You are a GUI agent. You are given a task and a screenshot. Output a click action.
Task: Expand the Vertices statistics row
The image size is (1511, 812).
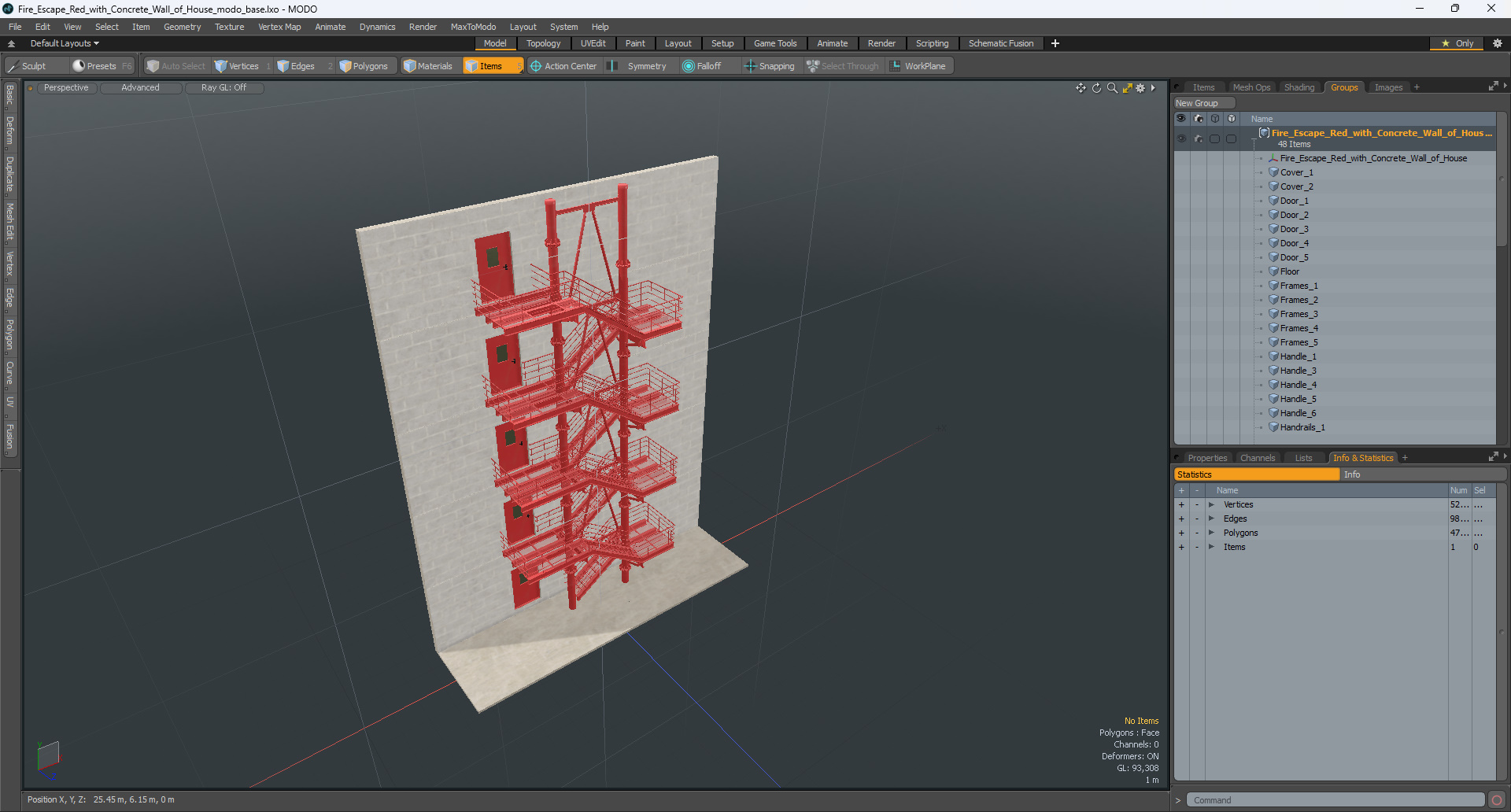[1212, 504]
